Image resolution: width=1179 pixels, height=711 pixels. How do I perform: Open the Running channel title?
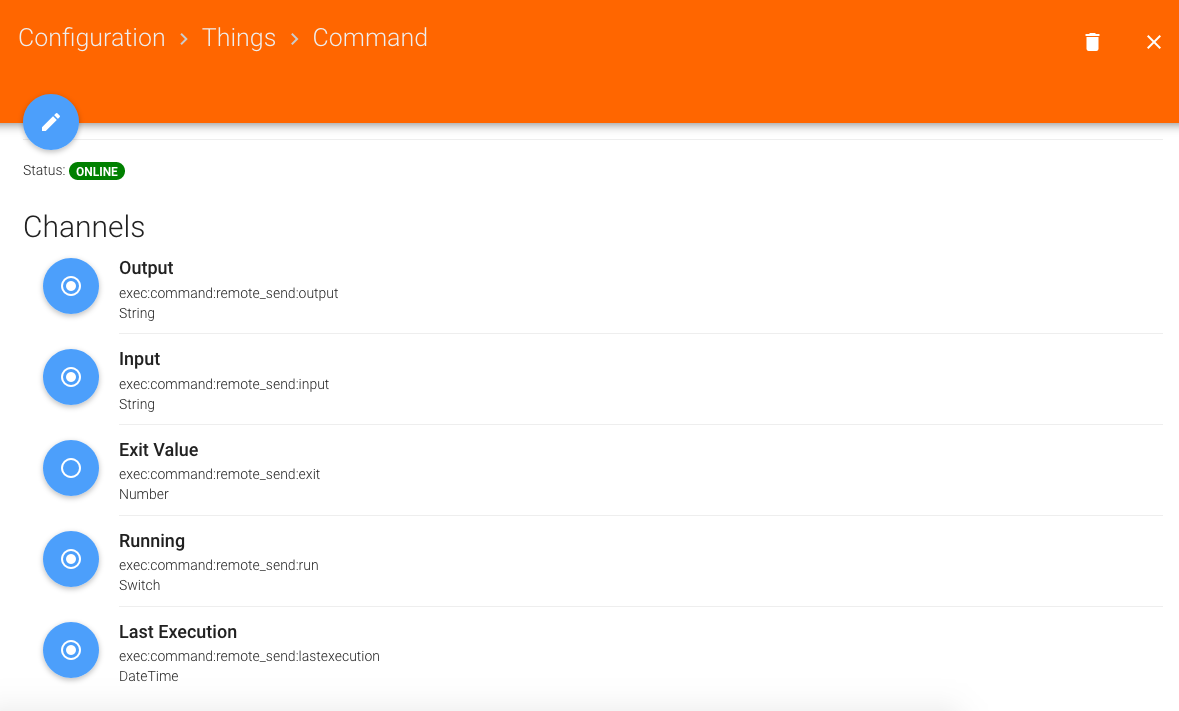tap(152, 541)
